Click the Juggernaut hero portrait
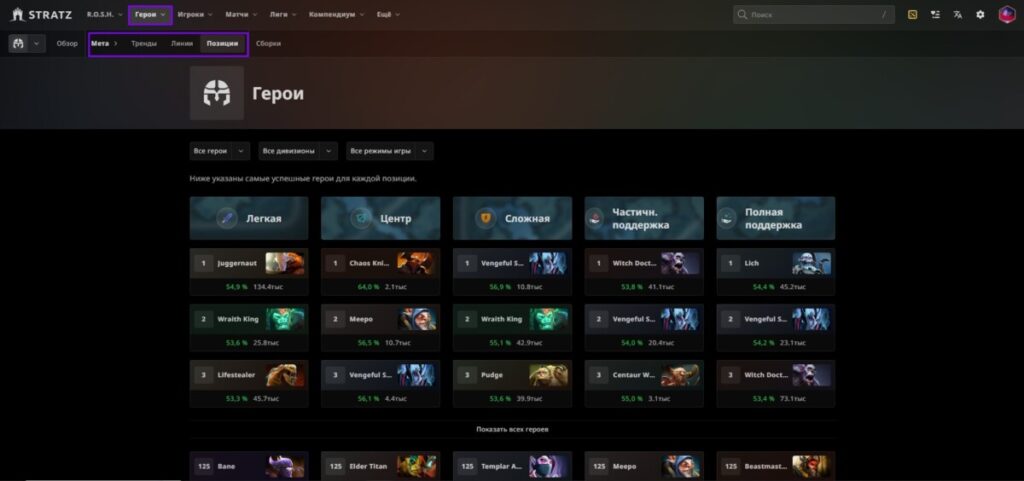 [286, 264]
